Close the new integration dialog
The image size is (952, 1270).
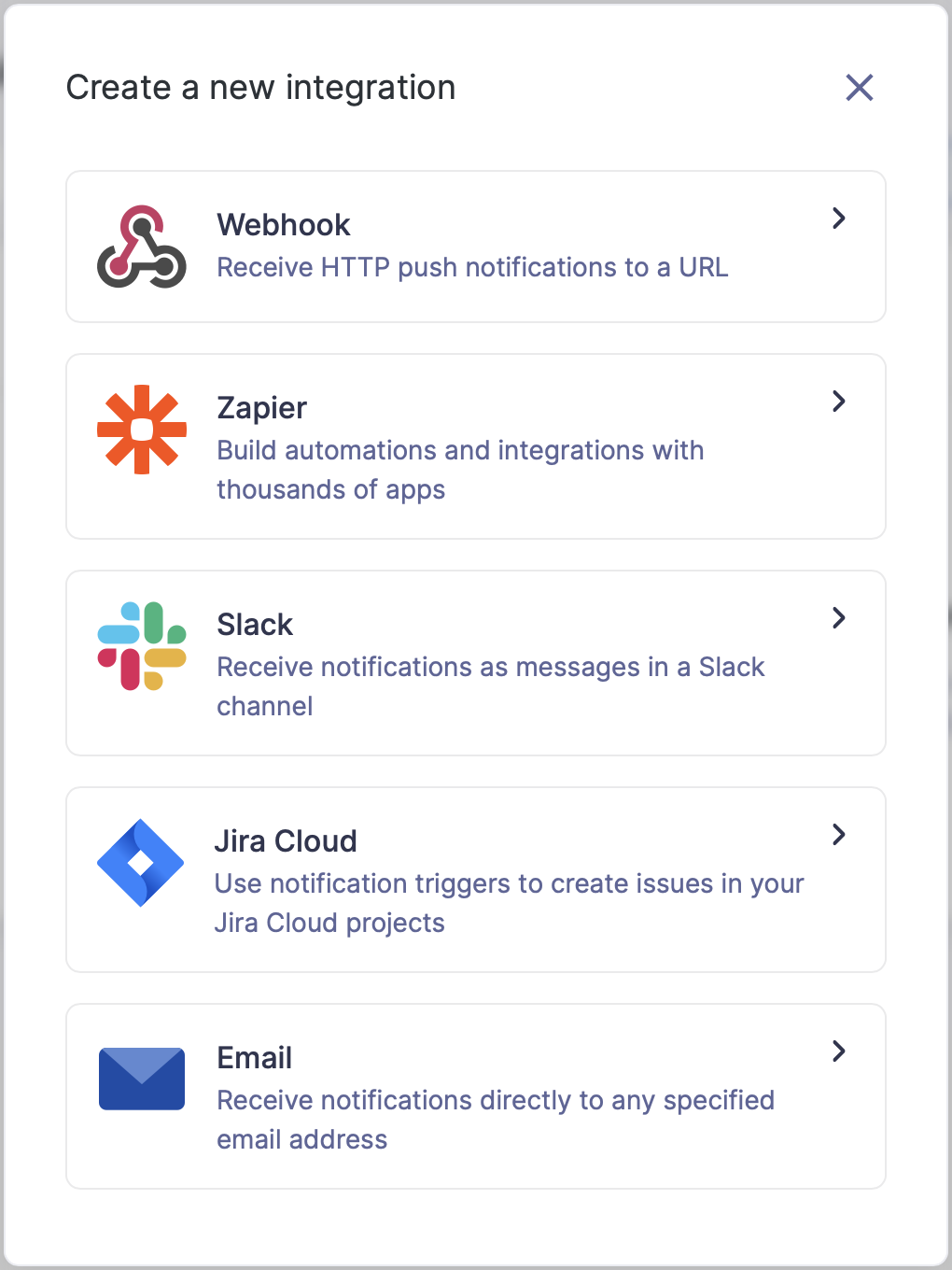tap(860, 88)
